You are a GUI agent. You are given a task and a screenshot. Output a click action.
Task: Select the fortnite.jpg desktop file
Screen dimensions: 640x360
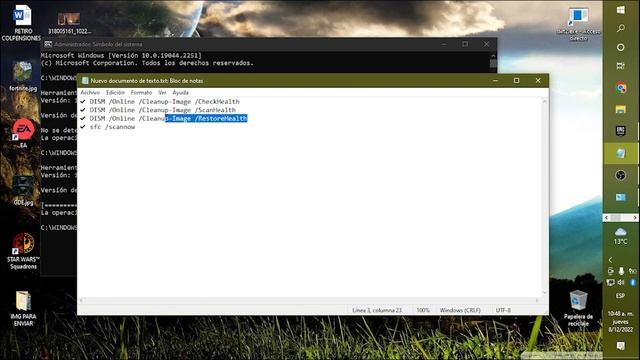(x=23, y=76)
